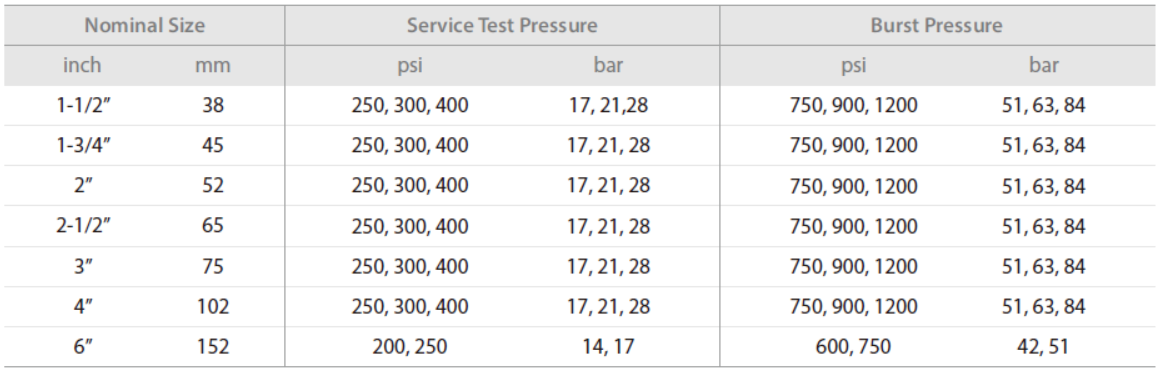This screenshot has height=373, width=1161.
Task: Click the 1-1/2" nominal size cell
Action: click(x=84, y=106)
